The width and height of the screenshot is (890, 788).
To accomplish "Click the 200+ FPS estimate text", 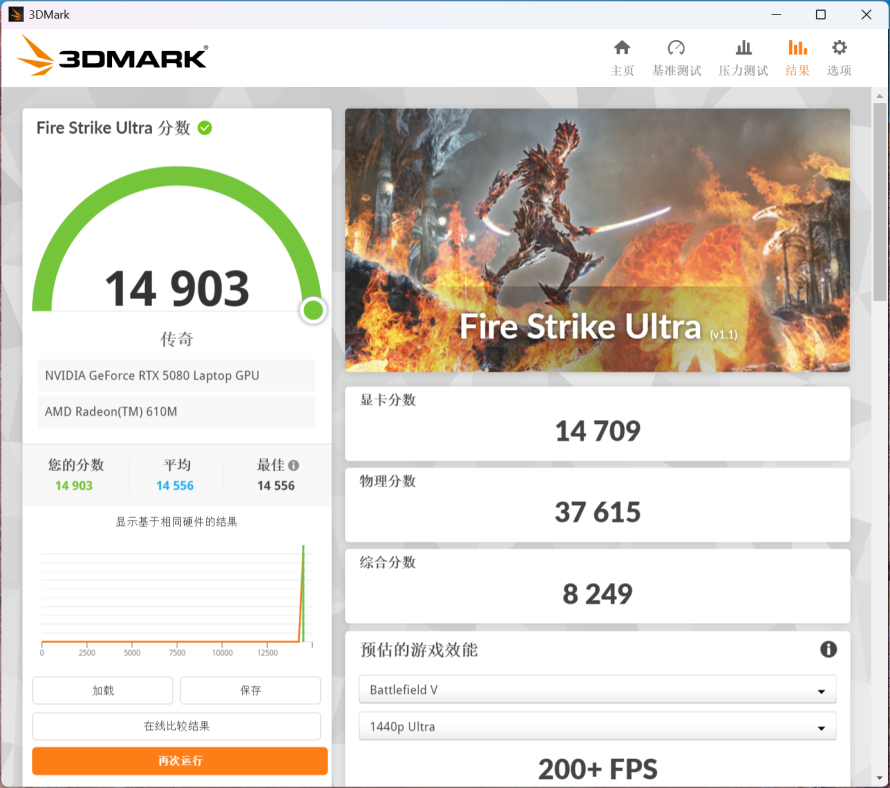I will pyautogui.click(x=597, y=769).
